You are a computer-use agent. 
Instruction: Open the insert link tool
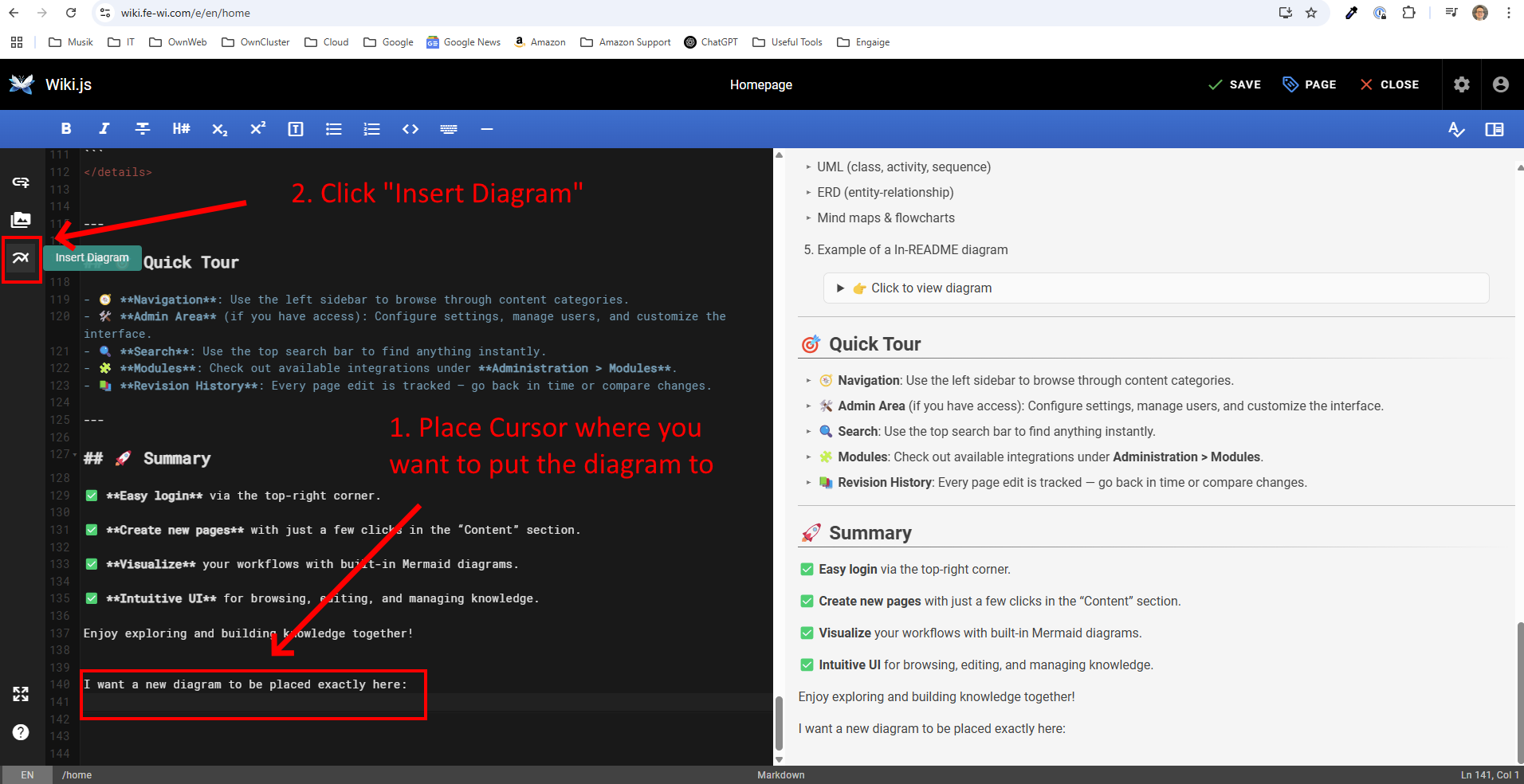[21, 182]
